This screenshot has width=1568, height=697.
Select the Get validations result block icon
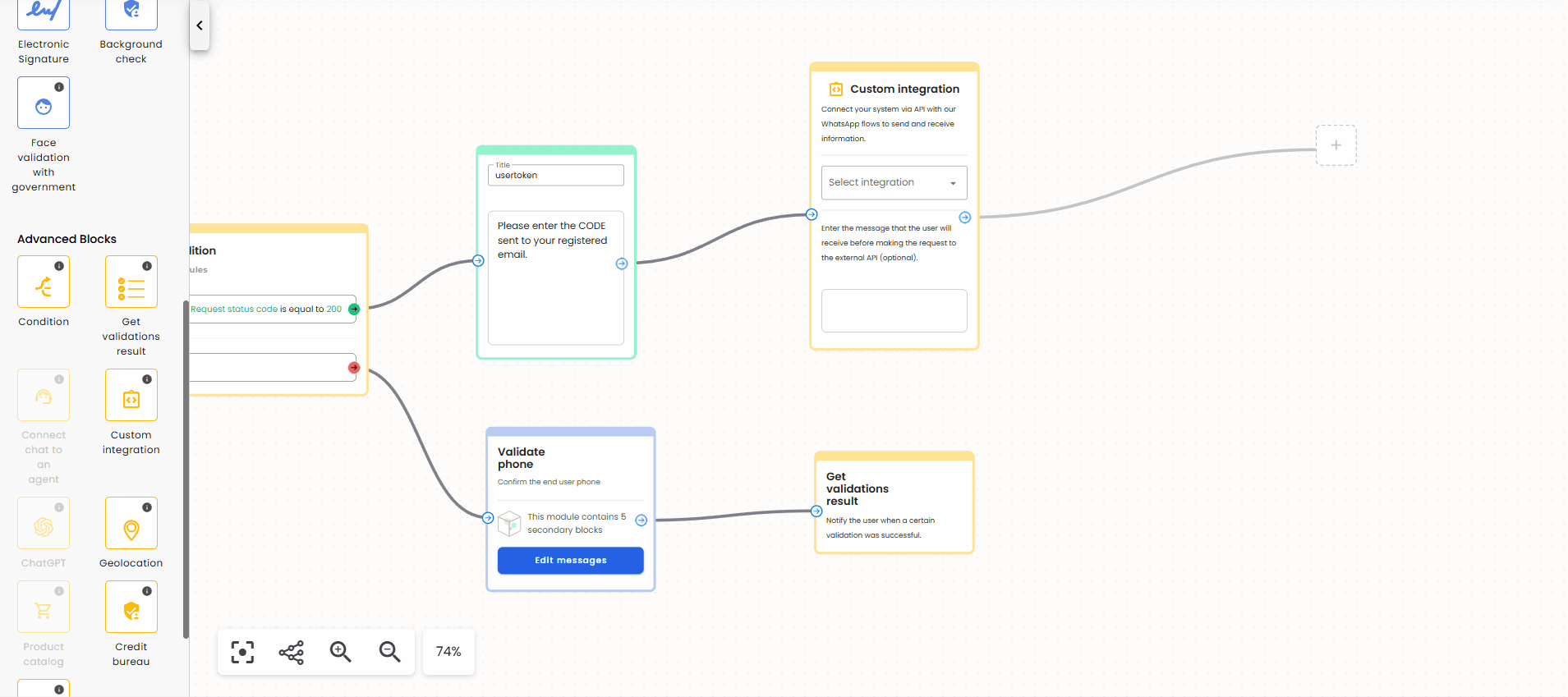coord(131,282)
